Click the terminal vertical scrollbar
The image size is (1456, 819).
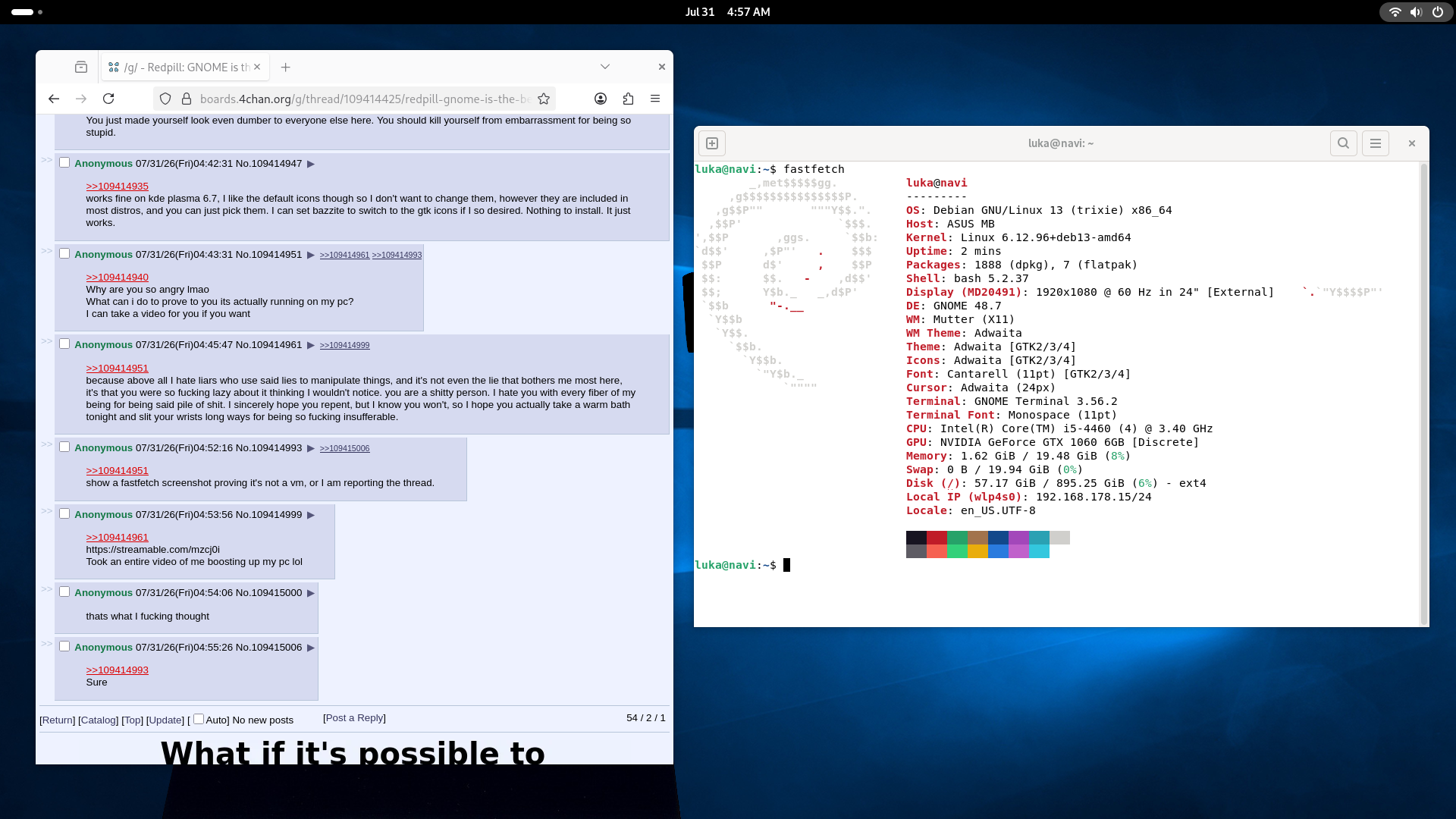coord(1423,394)
